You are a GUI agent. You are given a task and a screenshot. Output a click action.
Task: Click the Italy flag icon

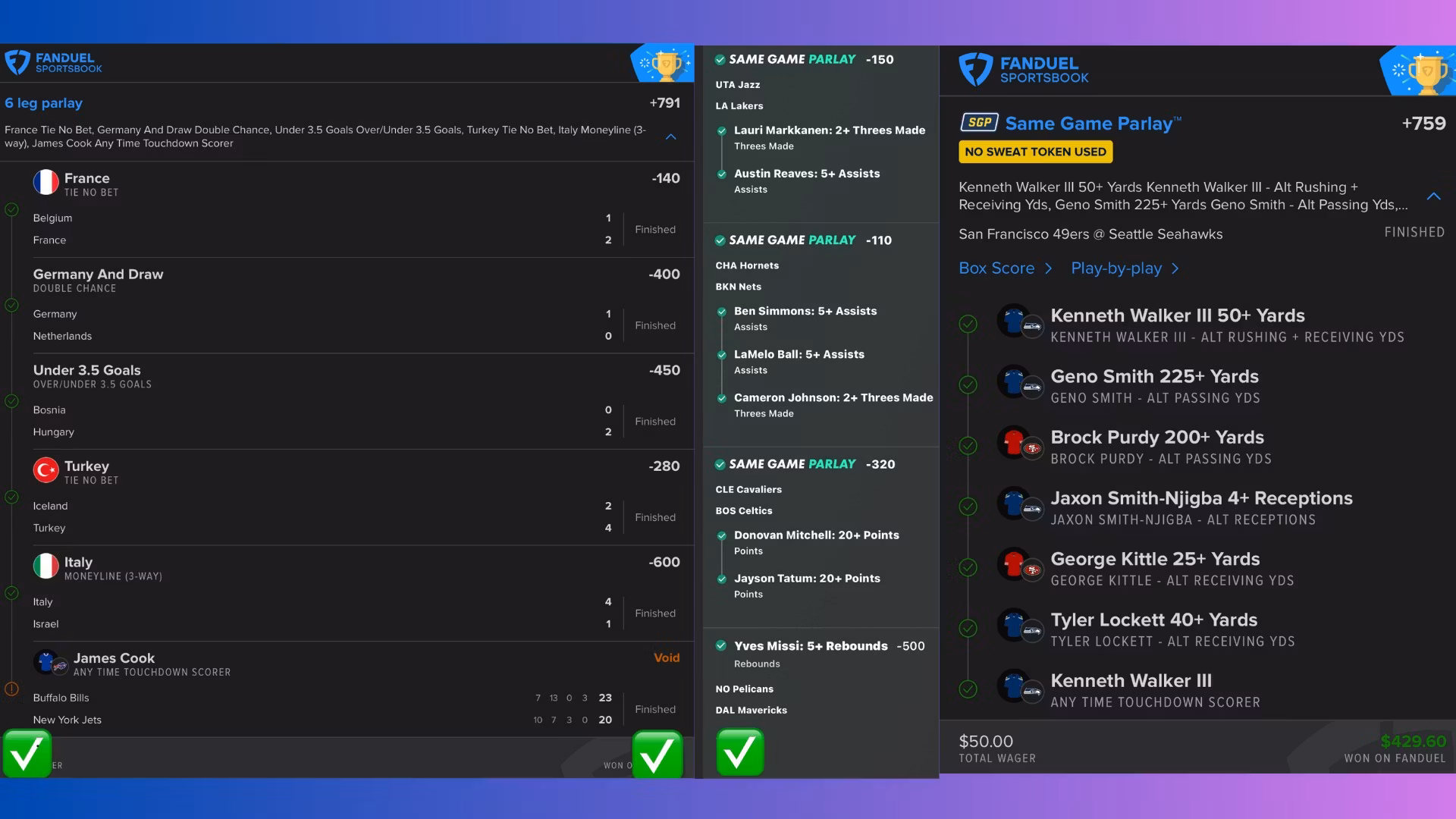point(46,566)
